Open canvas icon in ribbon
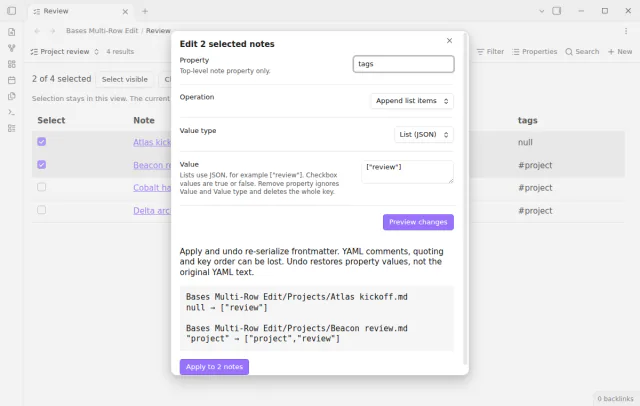640x406 pixels. [11, 64]
